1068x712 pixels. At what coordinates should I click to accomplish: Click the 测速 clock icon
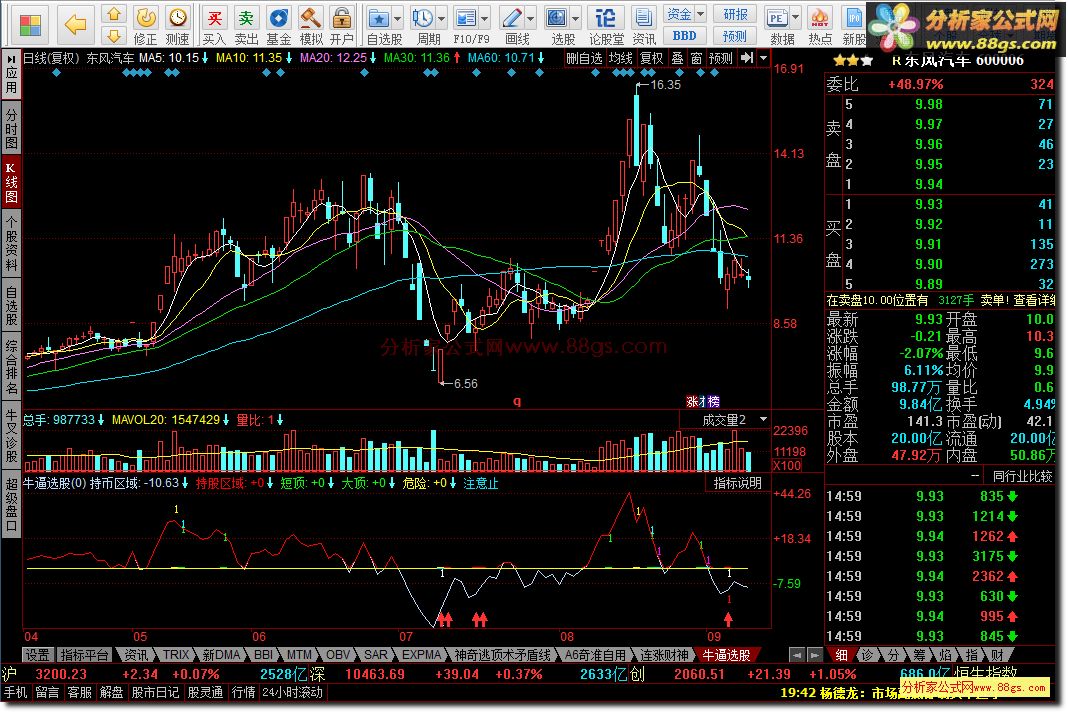[178, 18]
